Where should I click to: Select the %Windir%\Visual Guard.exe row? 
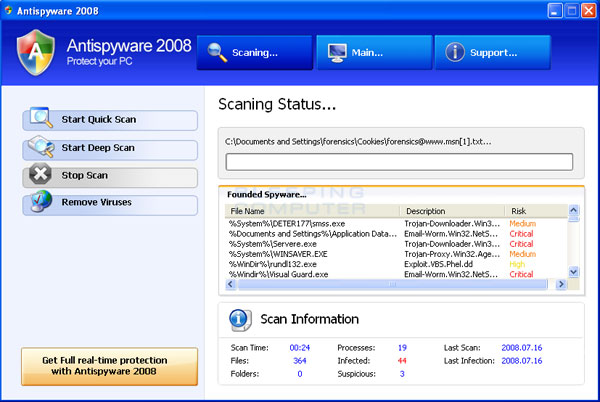[396, 274]
